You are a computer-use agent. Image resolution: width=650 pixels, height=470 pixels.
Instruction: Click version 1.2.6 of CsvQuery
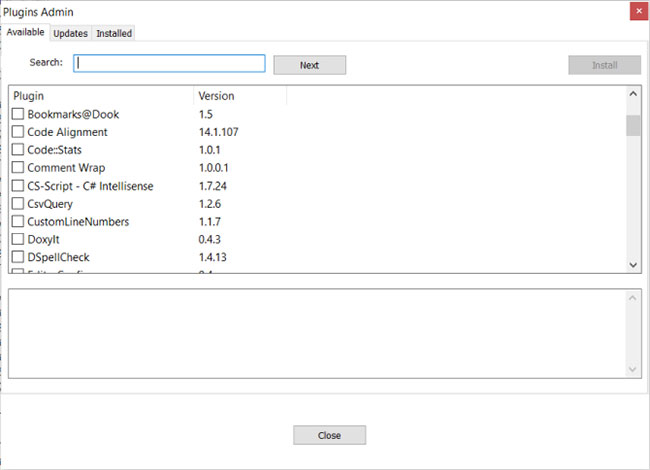210,204
